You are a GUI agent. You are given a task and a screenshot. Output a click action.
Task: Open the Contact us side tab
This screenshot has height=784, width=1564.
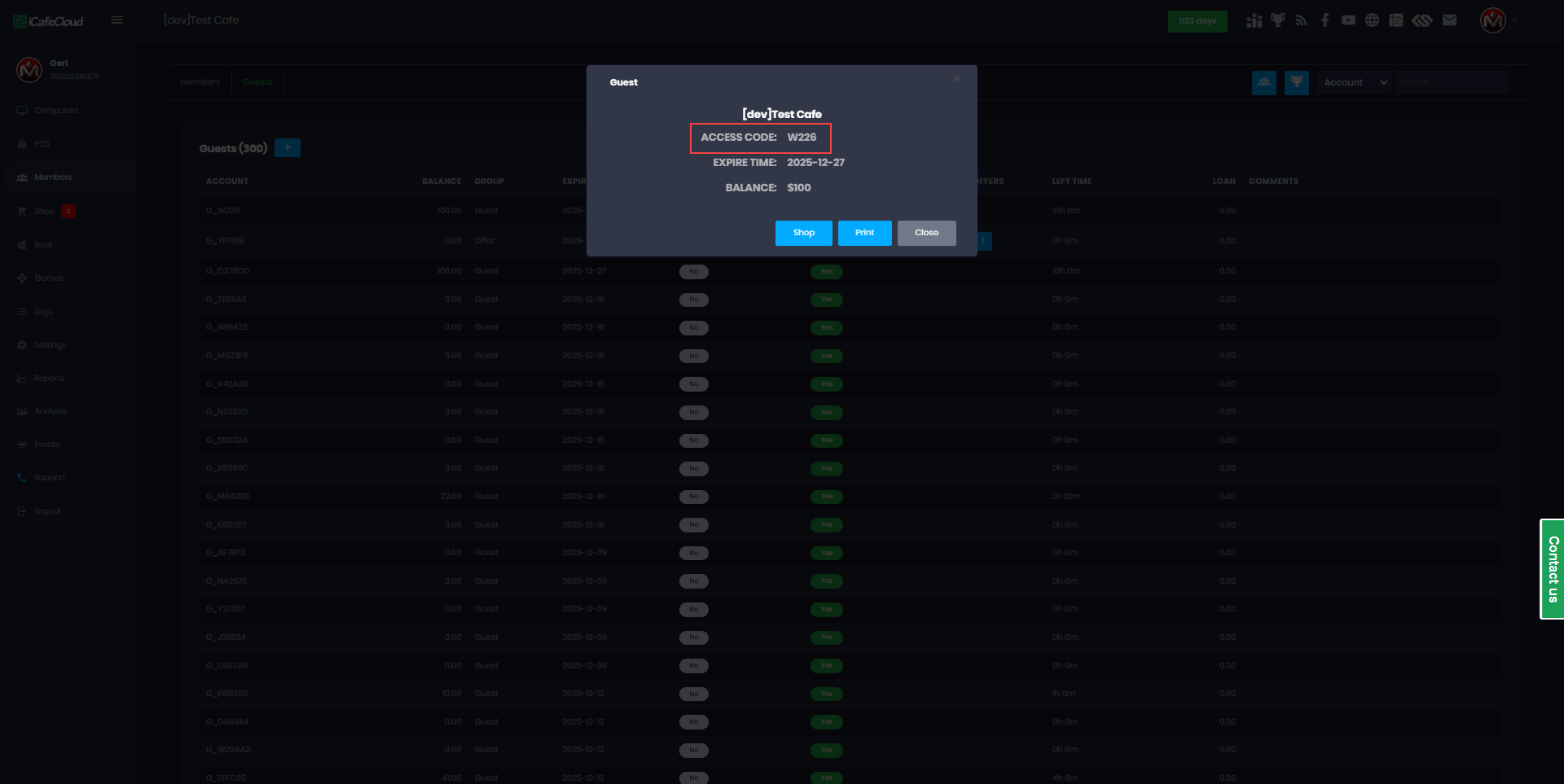(1553, 569)
